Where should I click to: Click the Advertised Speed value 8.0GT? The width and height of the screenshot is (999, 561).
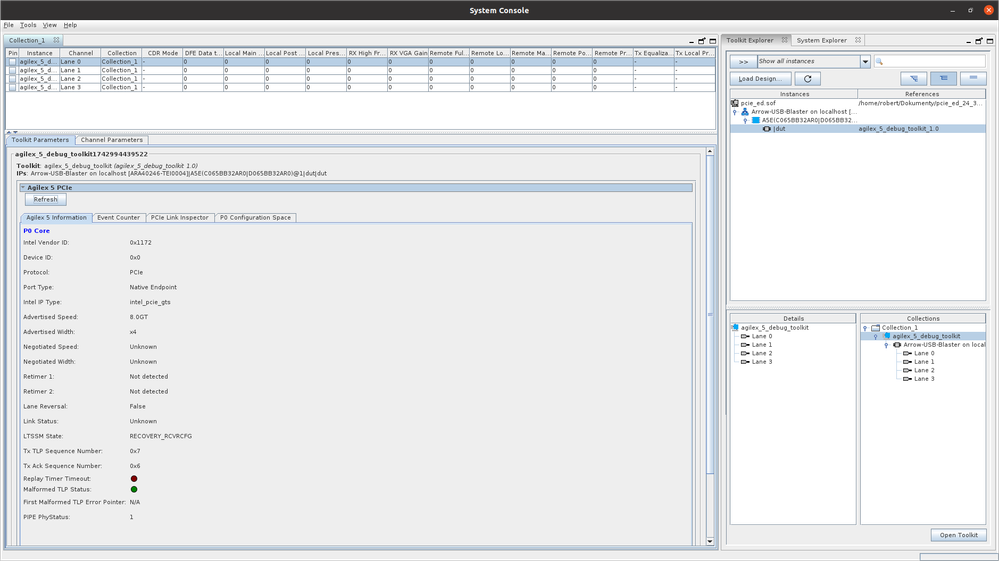(139, 317)
